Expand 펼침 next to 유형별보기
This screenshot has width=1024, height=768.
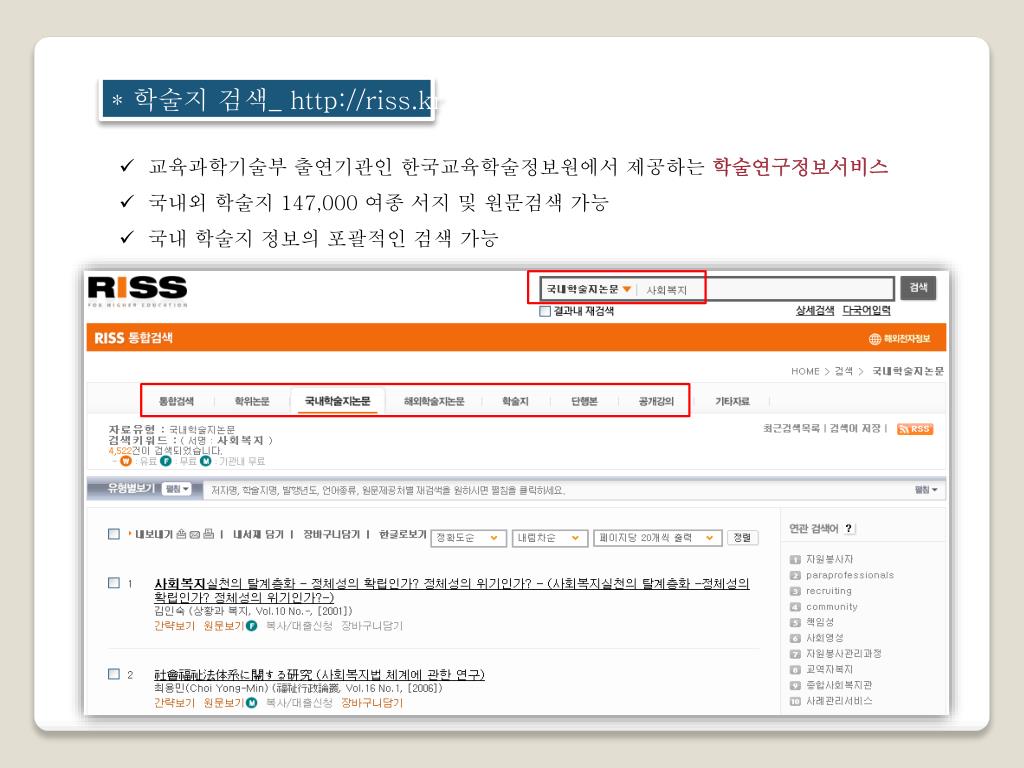pyautogui.click(x=177, y=488)
